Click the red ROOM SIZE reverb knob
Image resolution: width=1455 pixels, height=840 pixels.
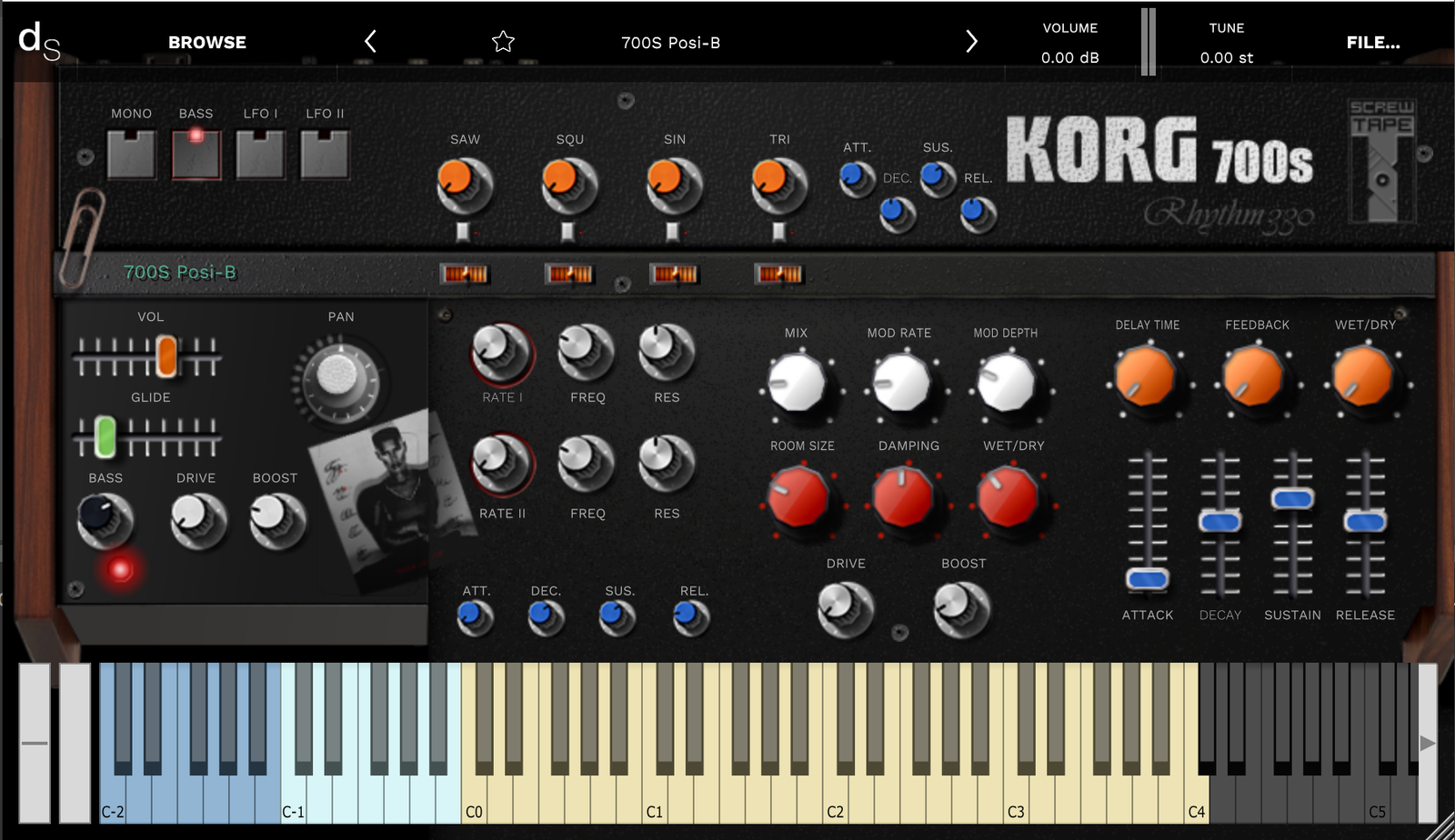[799, 497]
